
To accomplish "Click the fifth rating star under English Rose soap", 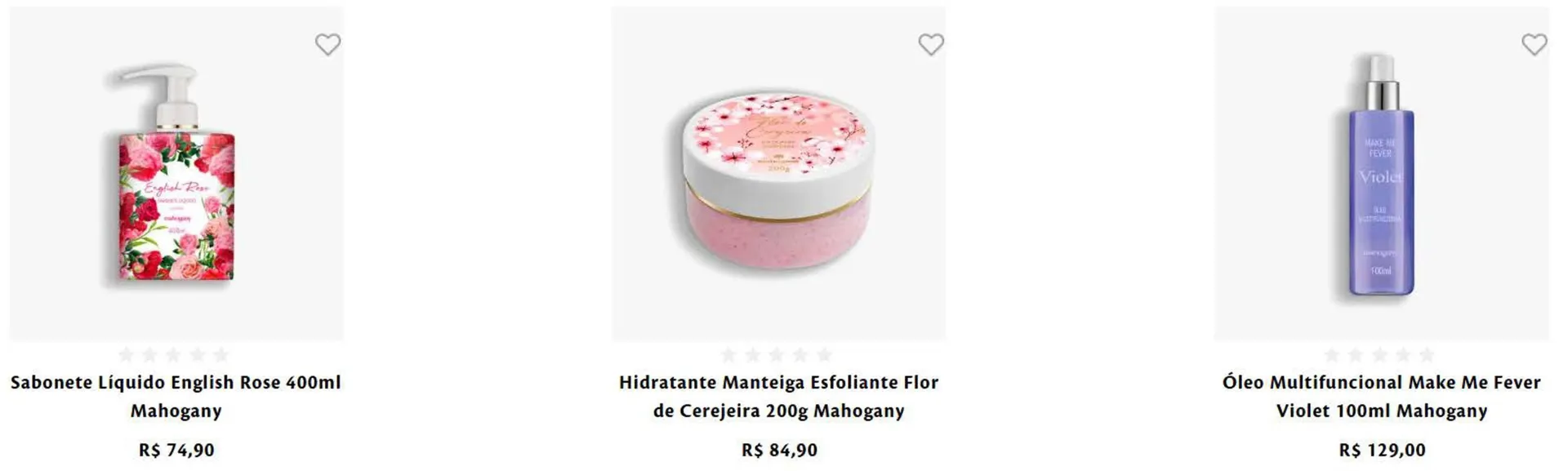I will (x=221, y=354).
